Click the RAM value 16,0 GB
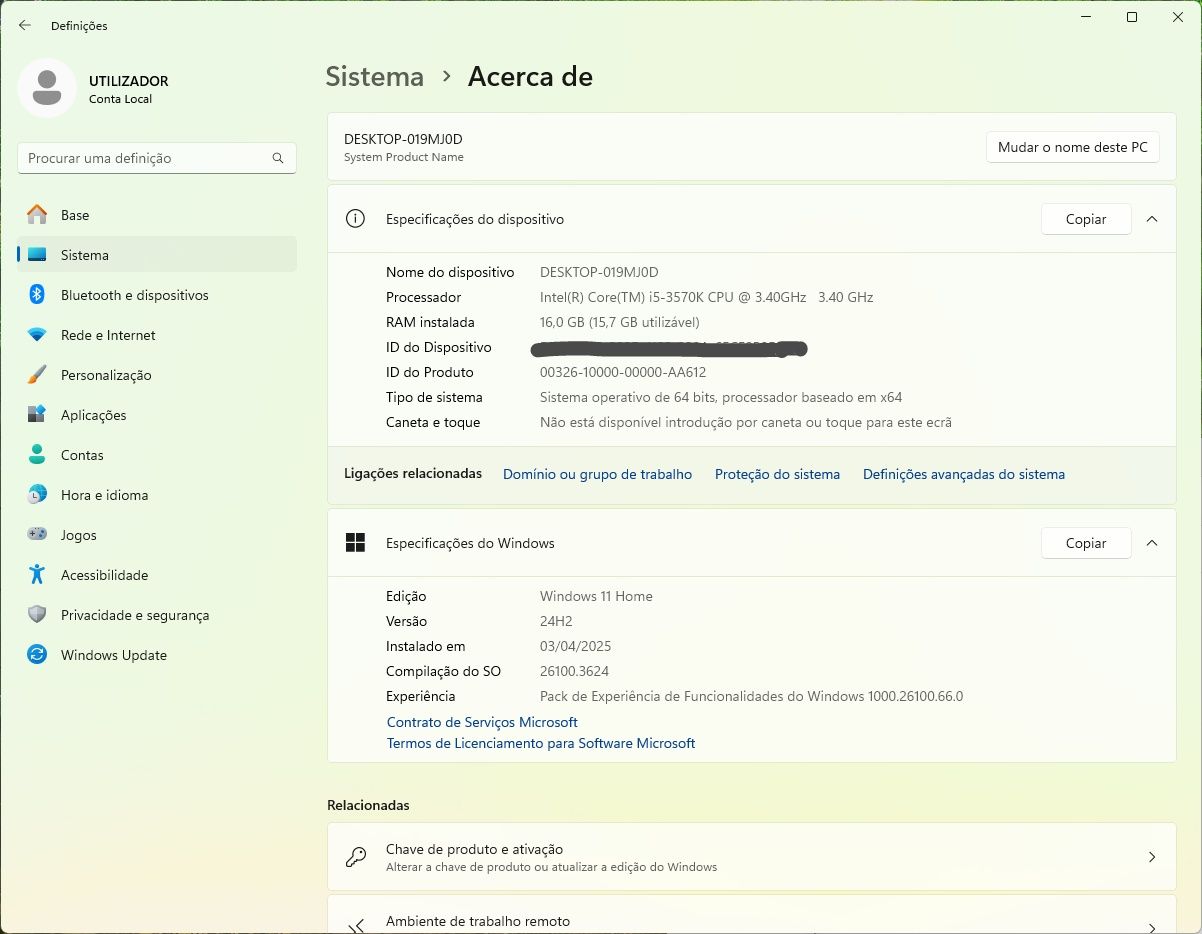1202x934 pixels. pyautogui.click(x=619, y=322)
